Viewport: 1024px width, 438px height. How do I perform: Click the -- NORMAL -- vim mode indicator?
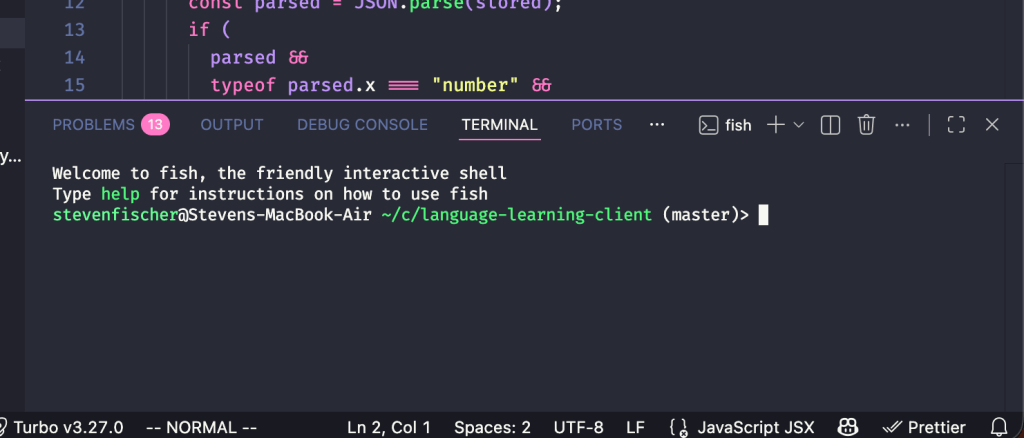pos(201,428)
